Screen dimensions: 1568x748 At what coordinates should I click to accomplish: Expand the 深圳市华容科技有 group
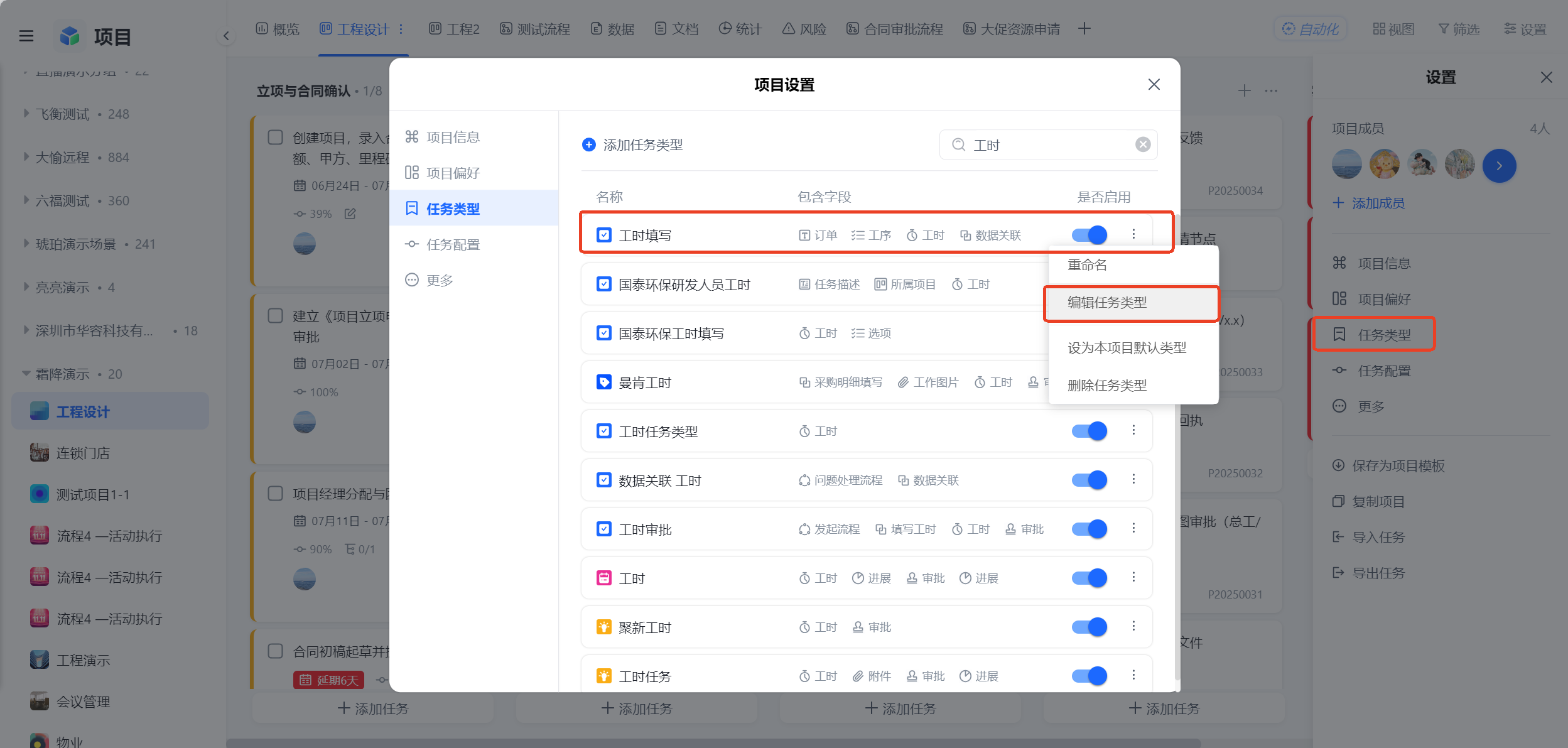point(26,330)
